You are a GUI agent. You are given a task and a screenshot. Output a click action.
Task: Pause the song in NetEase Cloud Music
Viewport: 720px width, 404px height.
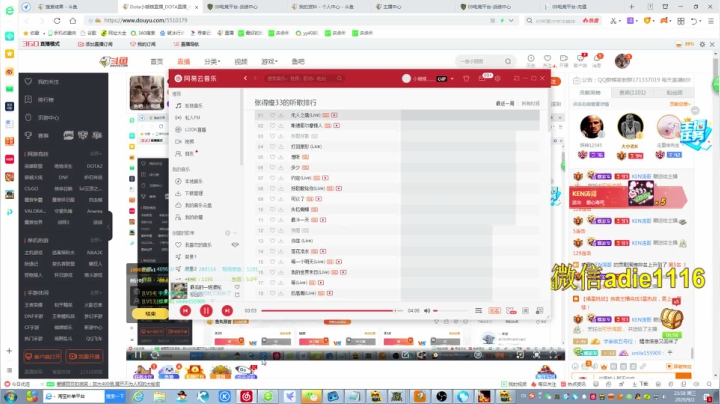pos(206,311)
